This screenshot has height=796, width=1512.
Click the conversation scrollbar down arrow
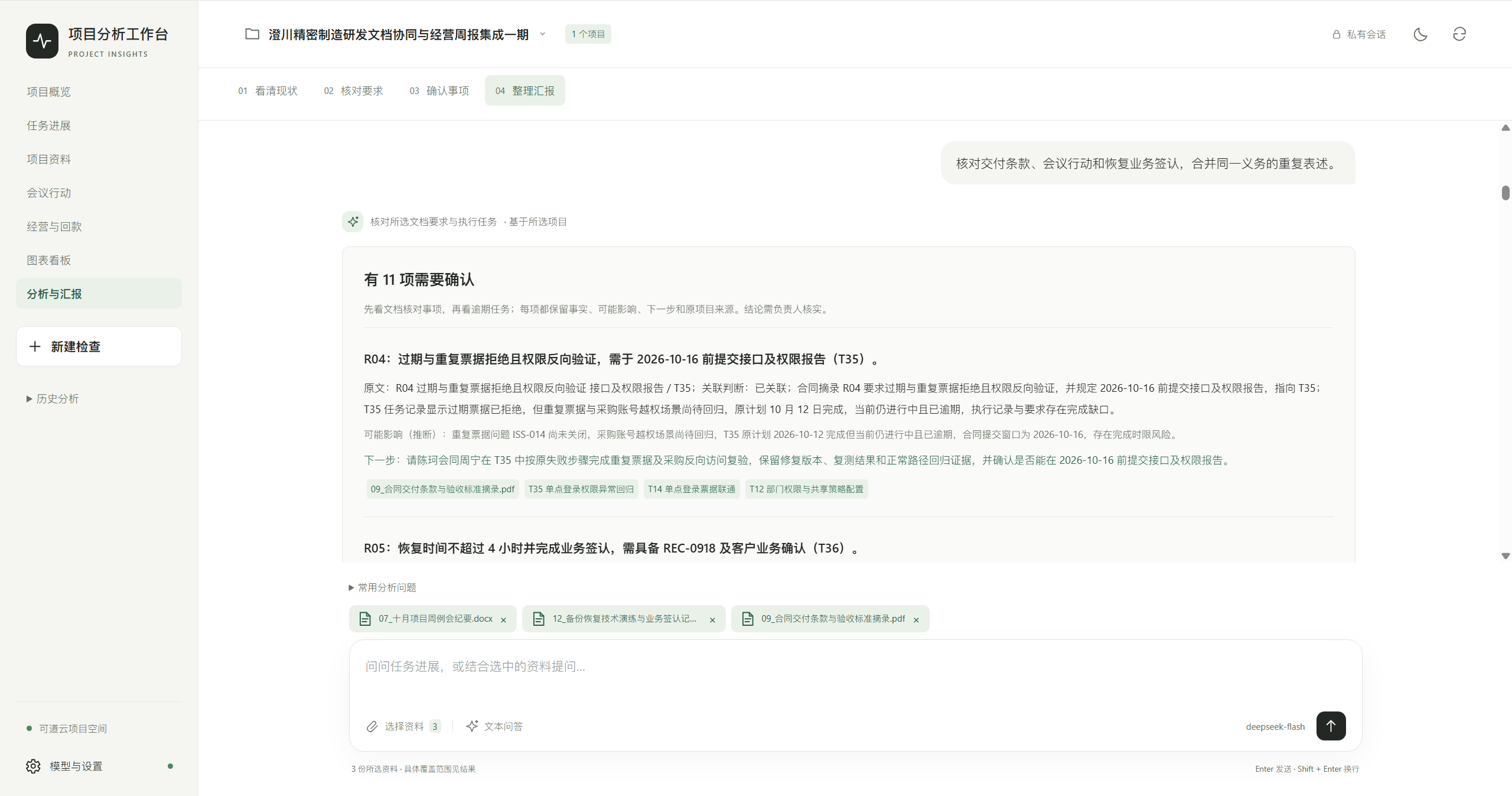tap(1506, 556)
